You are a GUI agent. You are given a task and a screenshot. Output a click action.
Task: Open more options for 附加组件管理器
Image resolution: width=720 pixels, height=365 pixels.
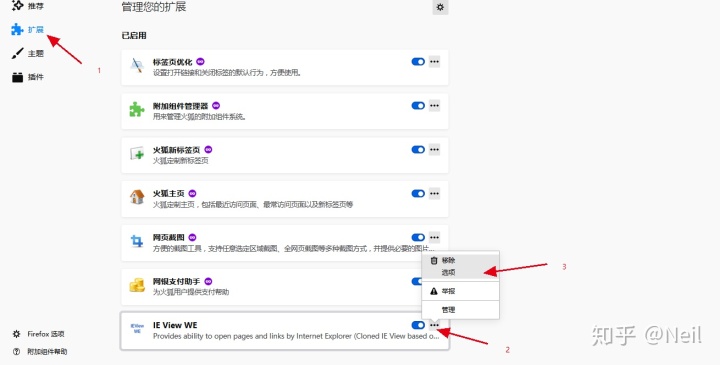(434, 106)
